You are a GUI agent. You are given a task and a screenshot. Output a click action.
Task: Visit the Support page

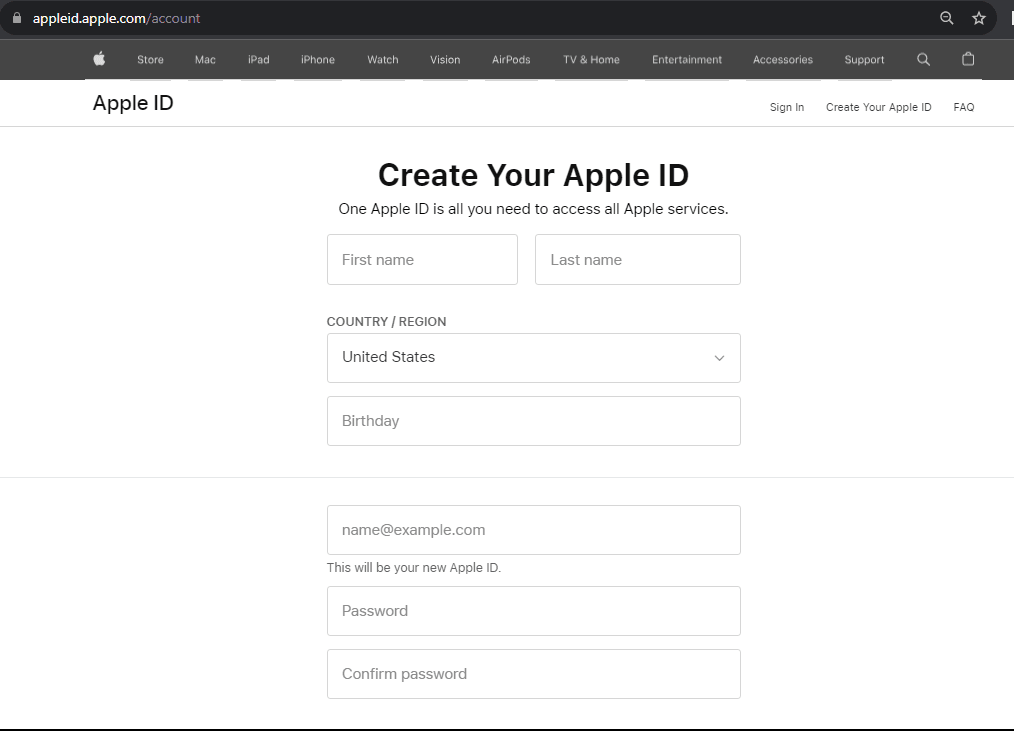863,59
